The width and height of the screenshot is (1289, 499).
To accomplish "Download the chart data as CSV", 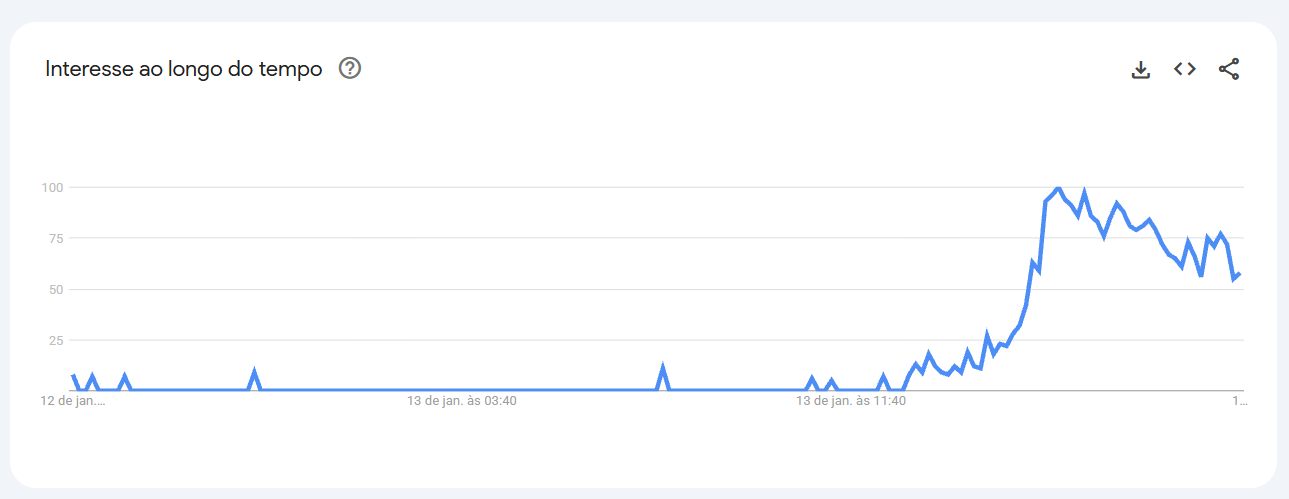I will [x=1140, y=69].
